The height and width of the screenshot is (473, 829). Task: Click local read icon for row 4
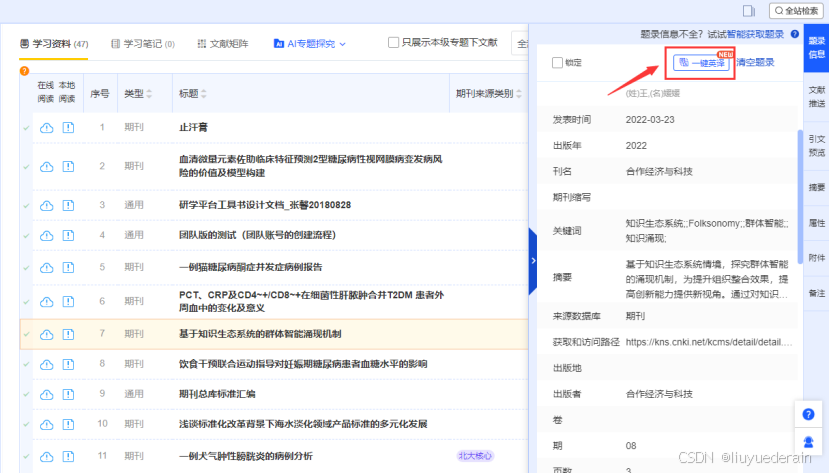(x=68, y=235)
